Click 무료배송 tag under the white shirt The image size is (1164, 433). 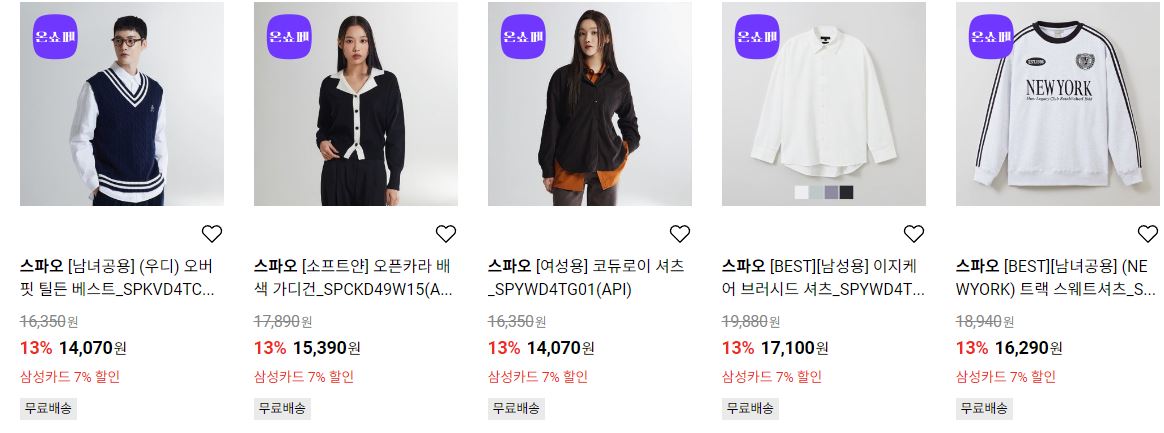click(750, 408)
